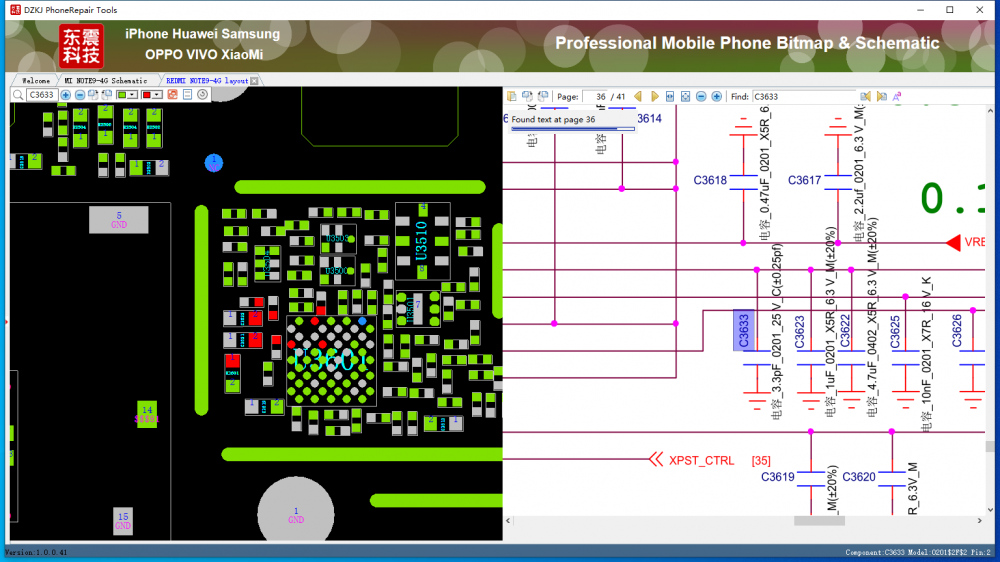The image size is (1000, 562).
Task: Close the REDMI NOTE9-4G layout tab
Action: [x=254, y=80]
